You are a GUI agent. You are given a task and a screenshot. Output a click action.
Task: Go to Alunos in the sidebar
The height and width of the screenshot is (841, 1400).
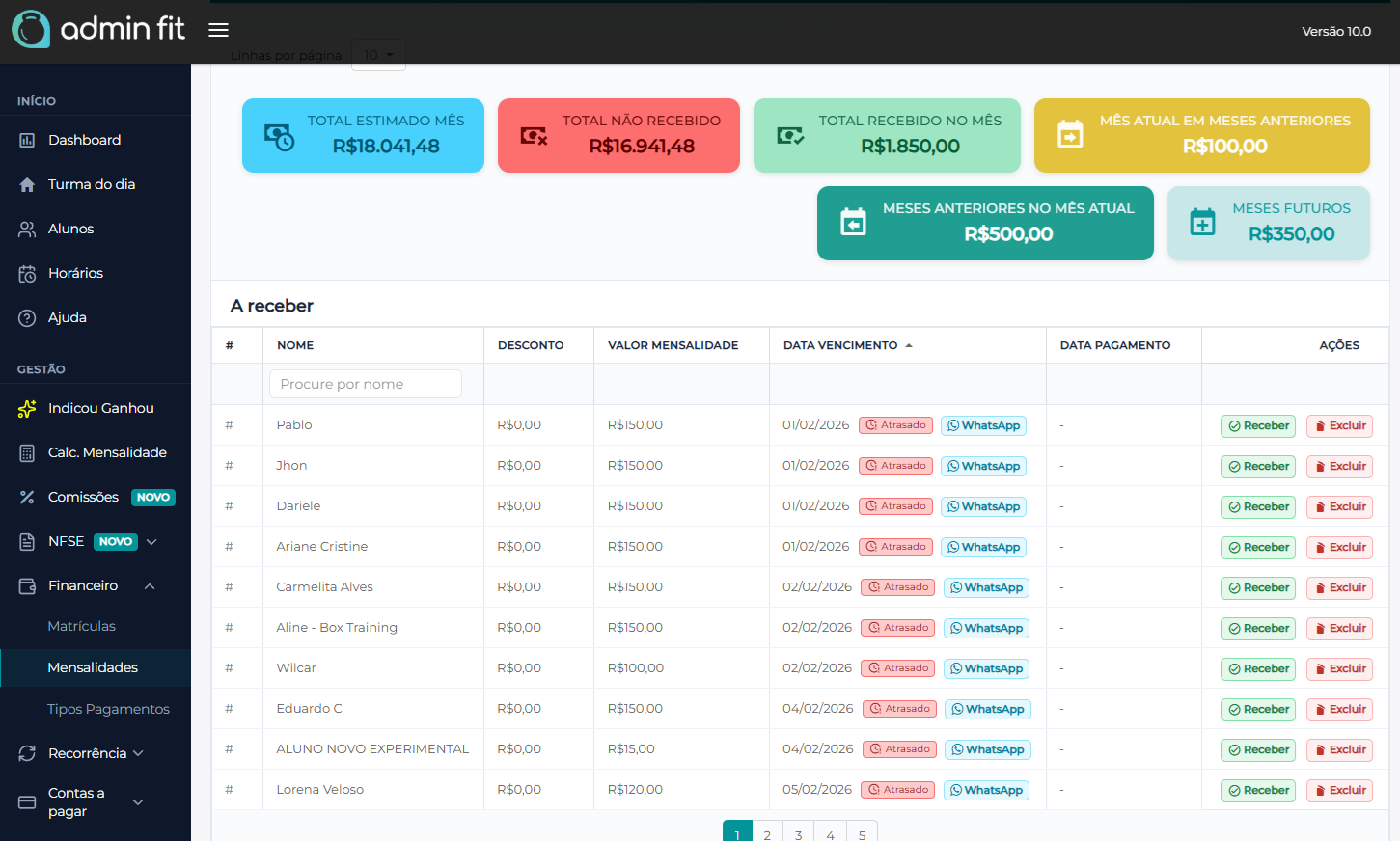70,229
